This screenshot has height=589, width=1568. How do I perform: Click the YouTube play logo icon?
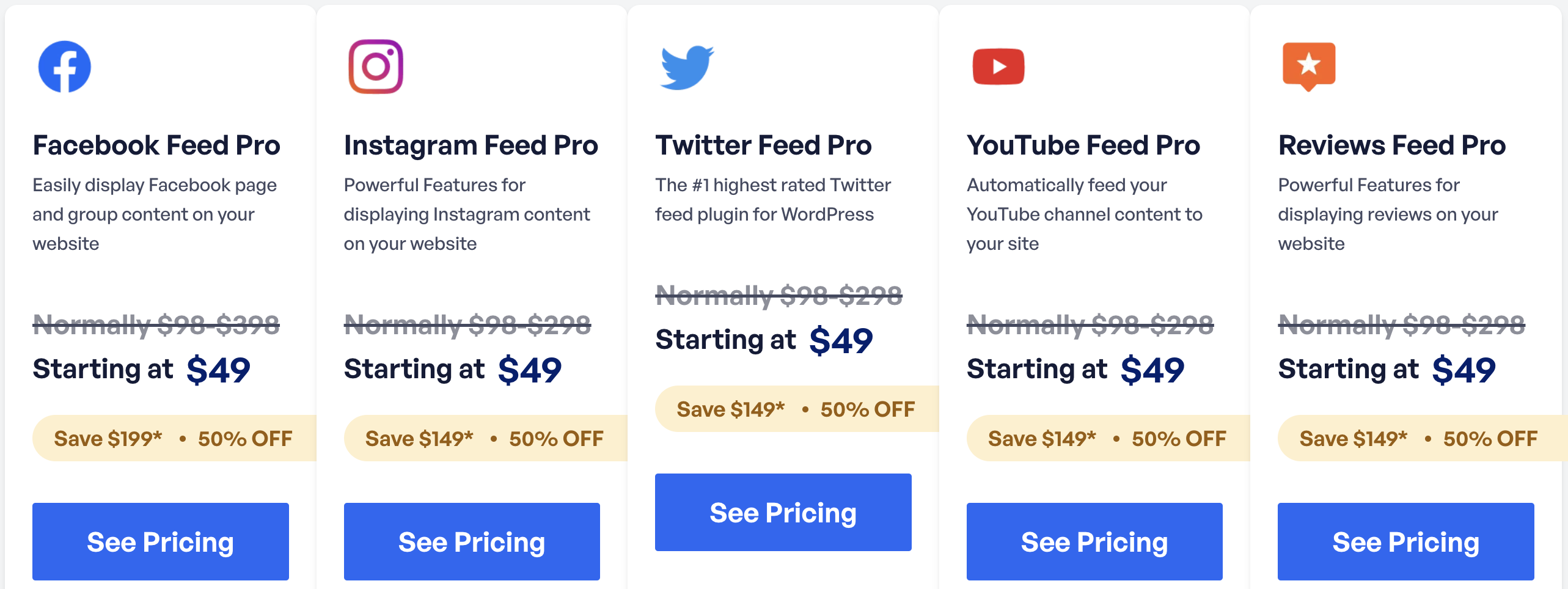[998, 66]
